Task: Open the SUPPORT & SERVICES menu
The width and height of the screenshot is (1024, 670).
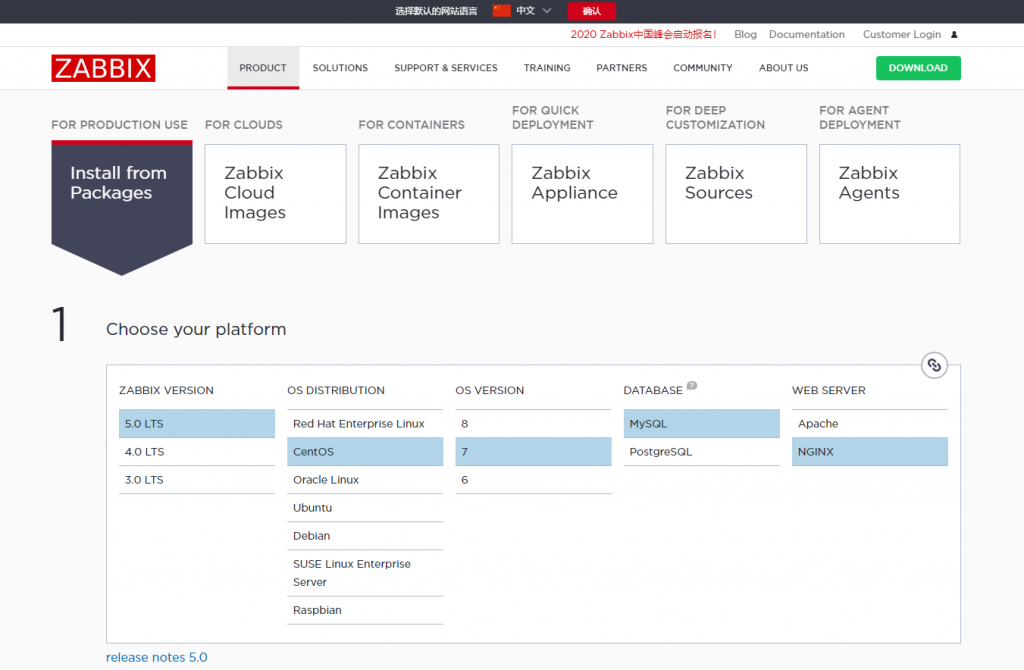Action: tap(446, 68)
